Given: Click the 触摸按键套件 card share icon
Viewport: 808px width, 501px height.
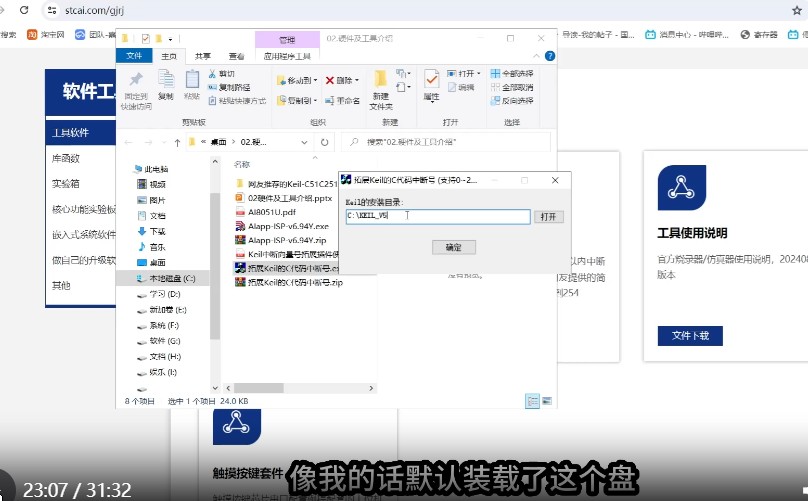Looking at the screenshot, I should pos(237,425).
